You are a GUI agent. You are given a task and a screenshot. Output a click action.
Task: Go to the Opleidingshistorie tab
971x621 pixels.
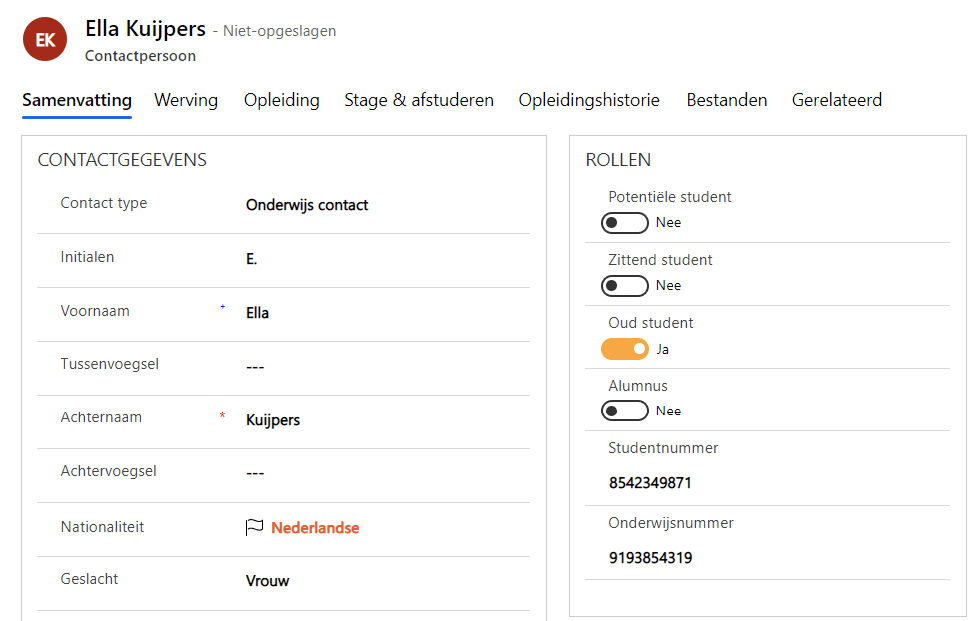click(x=589, y=100)
